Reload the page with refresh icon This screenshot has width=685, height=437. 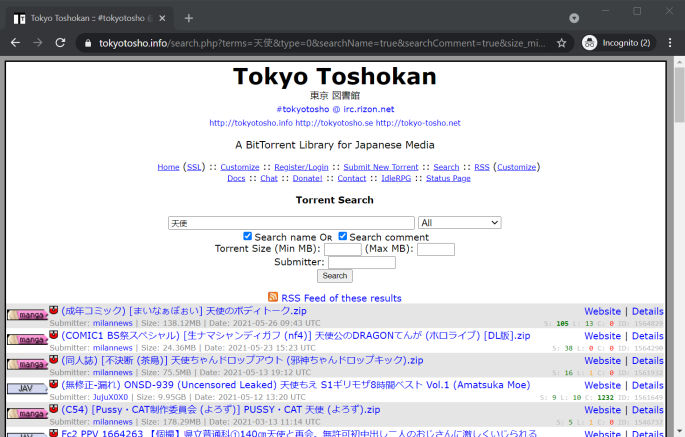pyautogui.click(x=60, y=43)
